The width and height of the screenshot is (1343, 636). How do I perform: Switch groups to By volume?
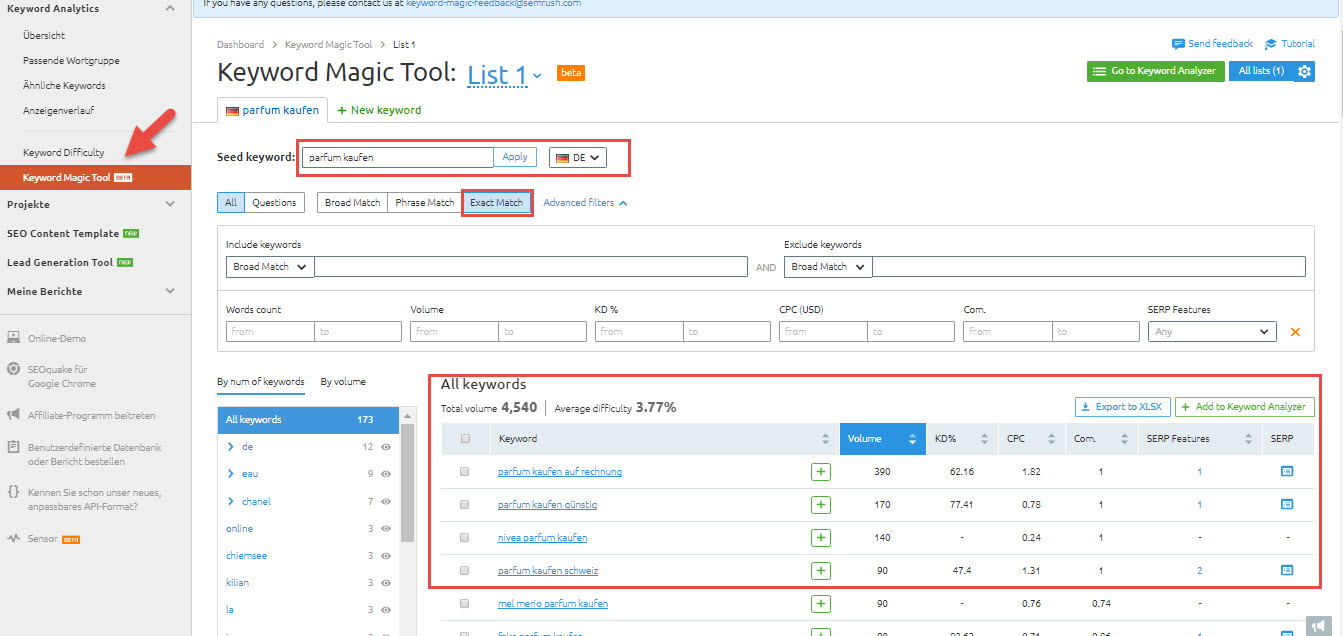point(343,382)
